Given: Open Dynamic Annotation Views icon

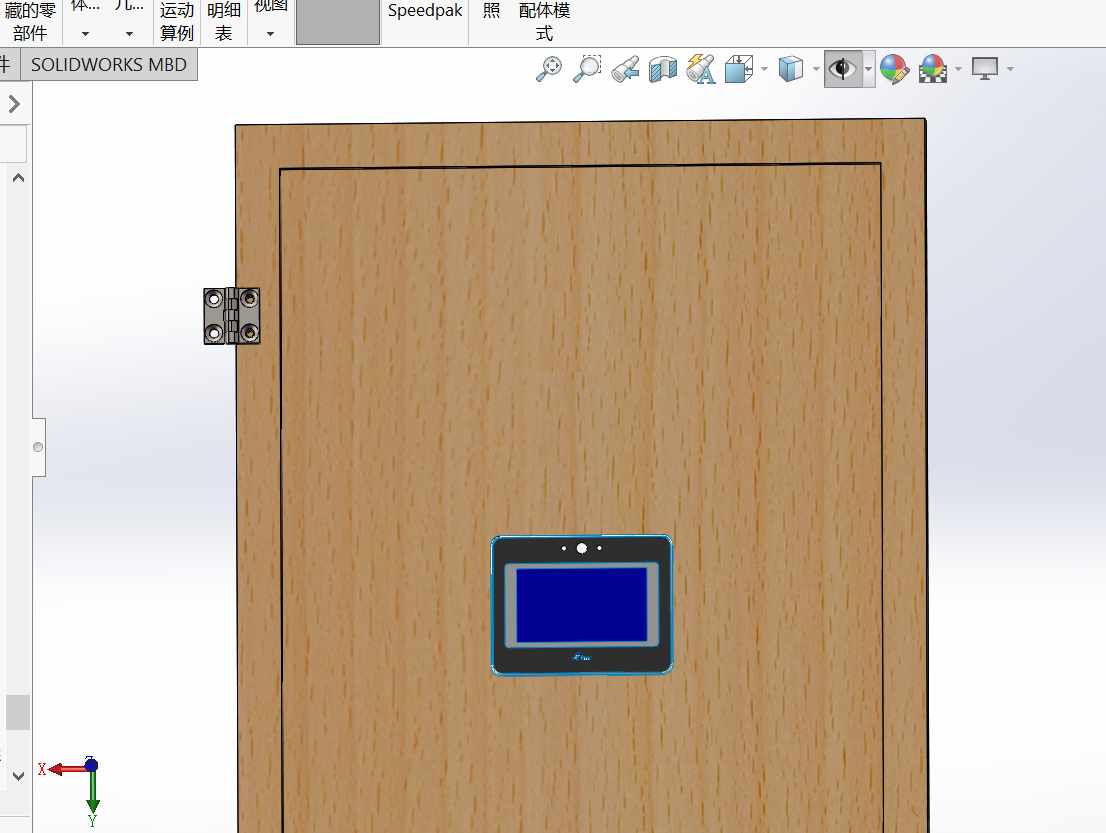Looking at the screenshot, I should point(700,69).
